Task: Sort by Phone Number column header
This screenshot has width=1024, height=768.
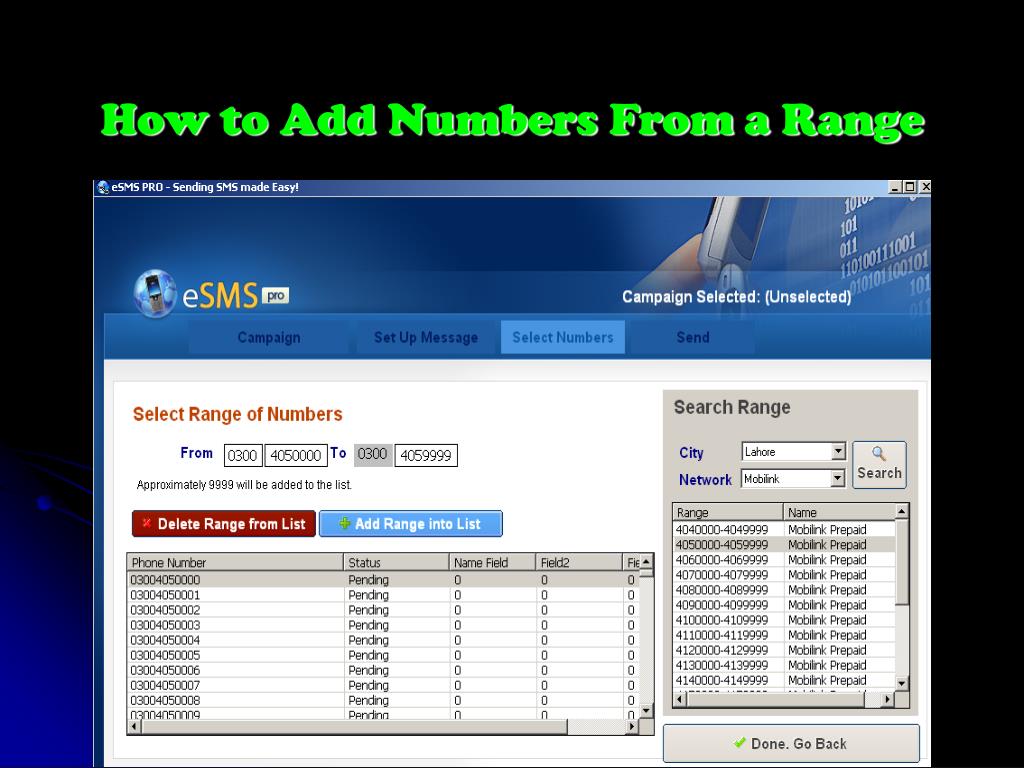Action: click(x=235, y=562)
